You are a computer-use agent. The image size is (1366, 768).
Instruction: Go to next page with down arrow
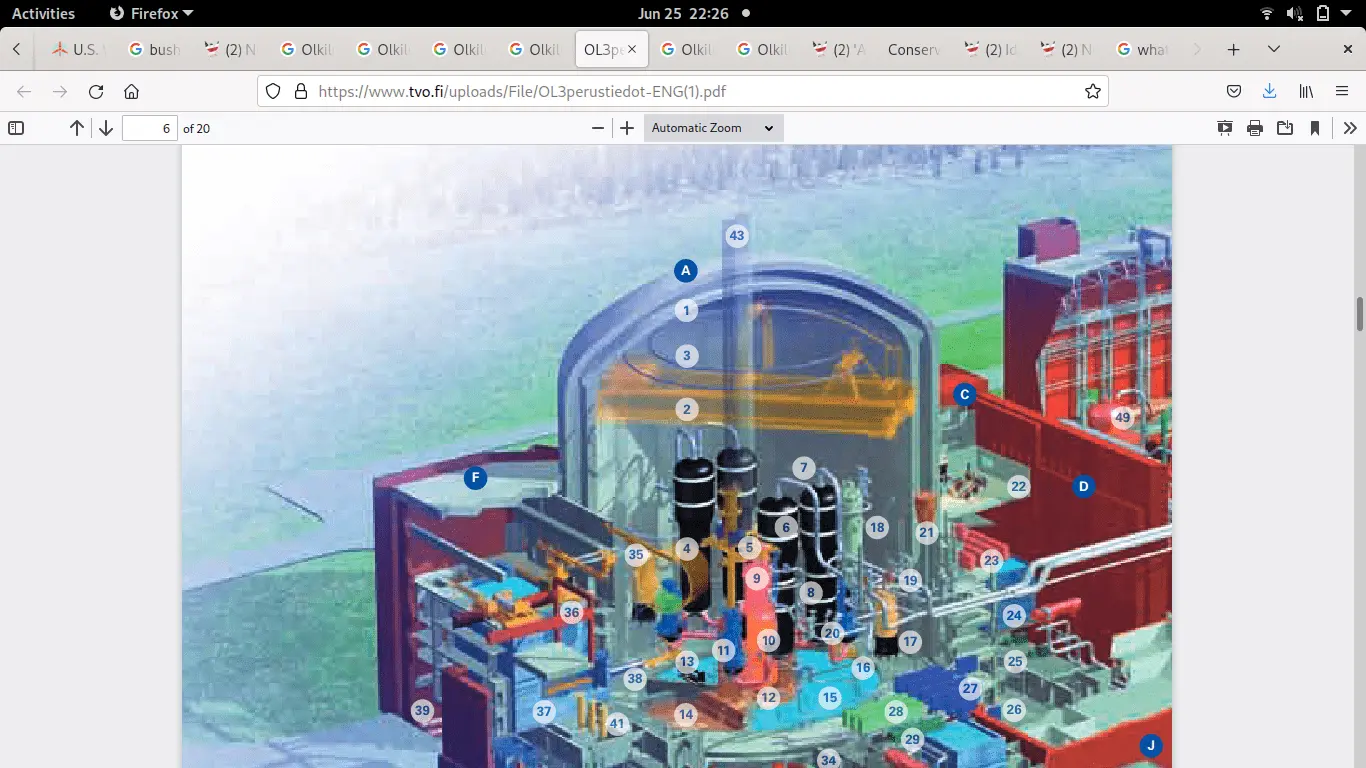tap(104, 128)
